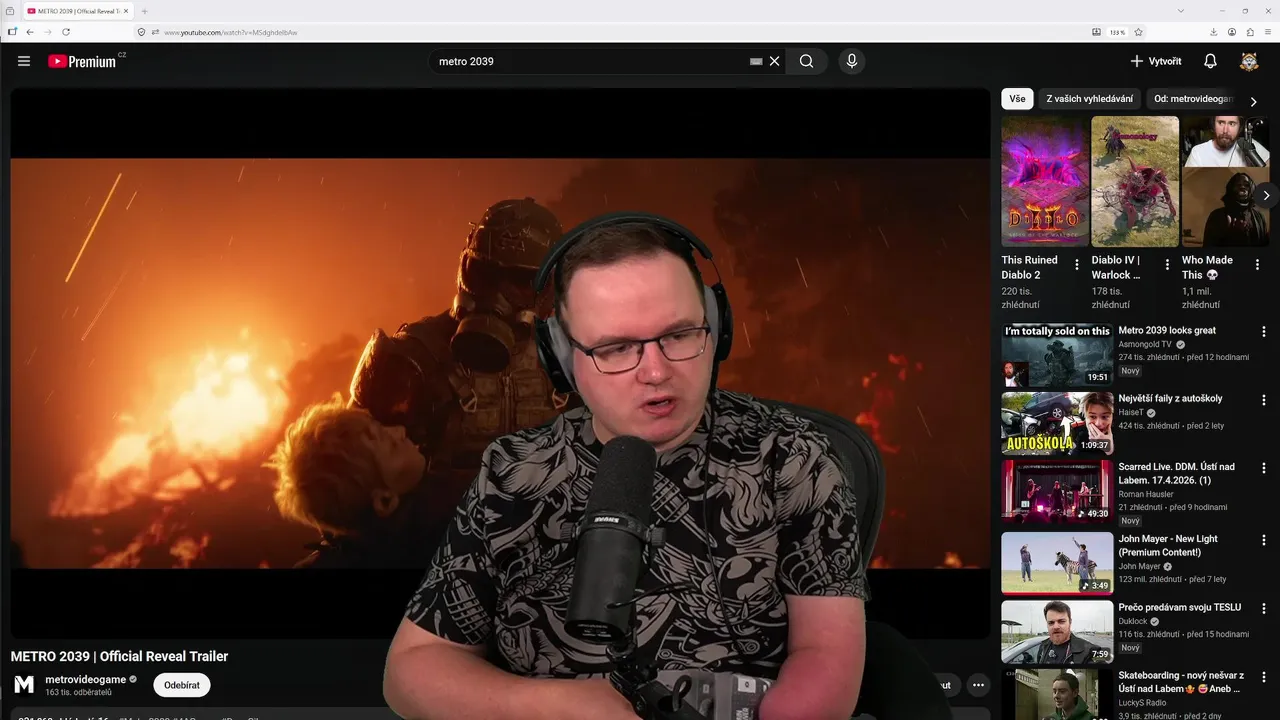1280x720 pixels.
Task: Open options for 'Scarred Live. DDM' video
Action: coord(1263,468)
